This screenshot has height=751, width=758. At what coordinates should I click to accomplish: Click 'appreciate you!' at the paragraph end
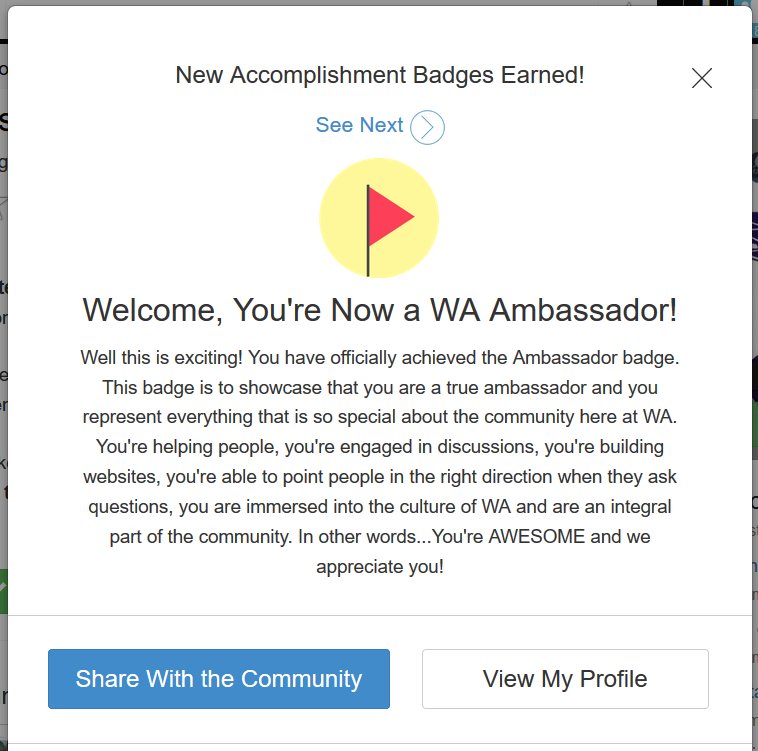pyautogui.click(x=379, y=566)
